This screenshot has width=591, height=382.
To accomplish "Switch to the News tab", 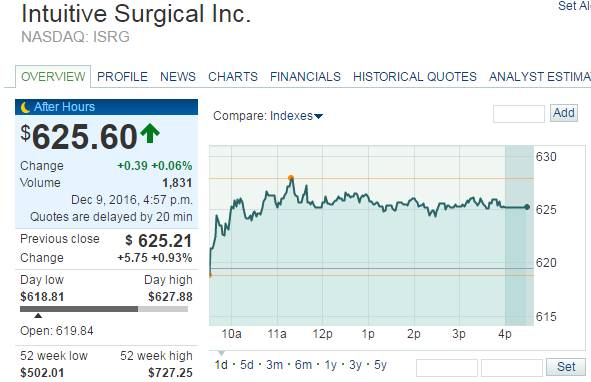I will (178, 77).
